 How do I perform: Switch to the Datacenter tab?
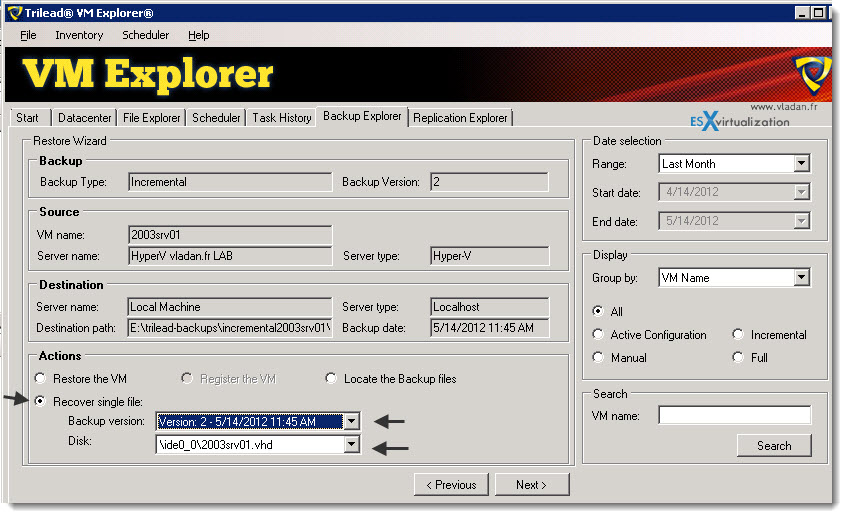[84, 118]
